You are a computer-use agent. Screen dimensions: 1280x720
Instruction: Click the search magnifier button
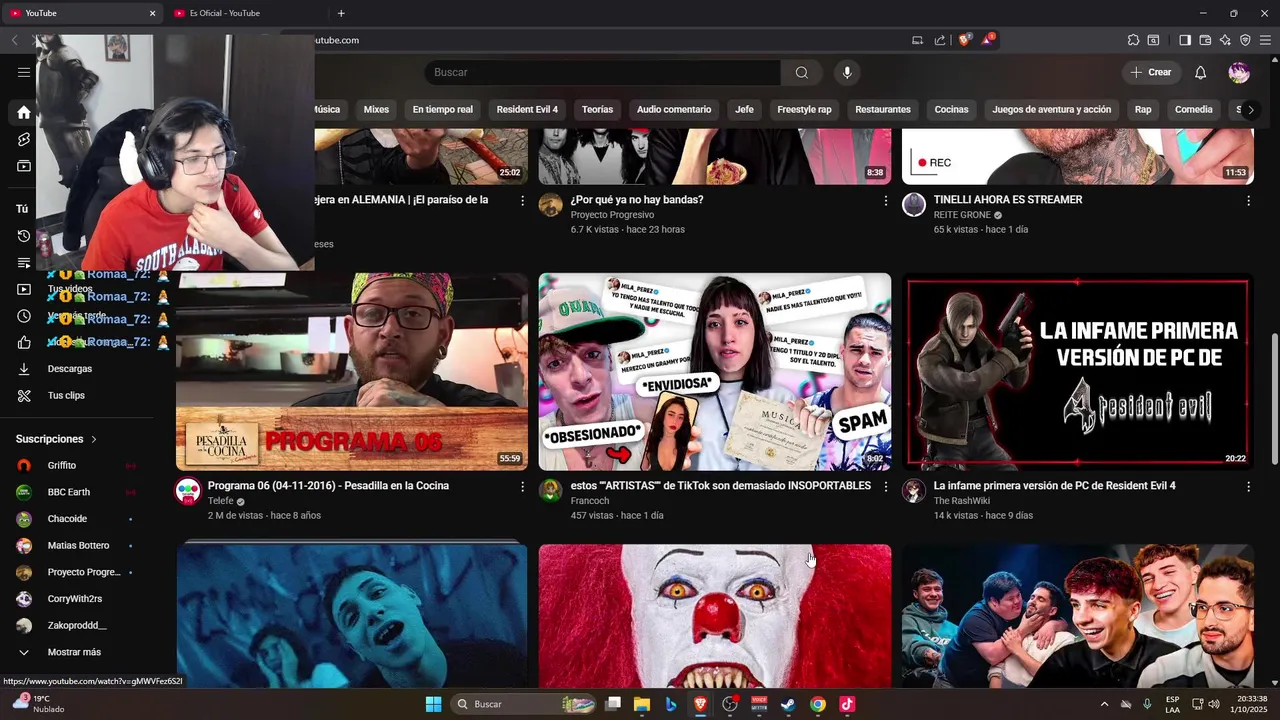tap(802, 72)
